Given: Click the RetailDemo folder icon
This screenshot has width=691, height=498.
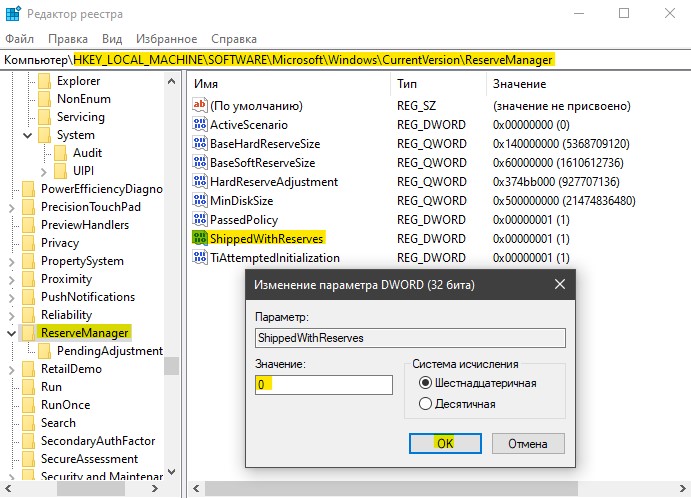Looking at the screenshot, I should (29, 369).
